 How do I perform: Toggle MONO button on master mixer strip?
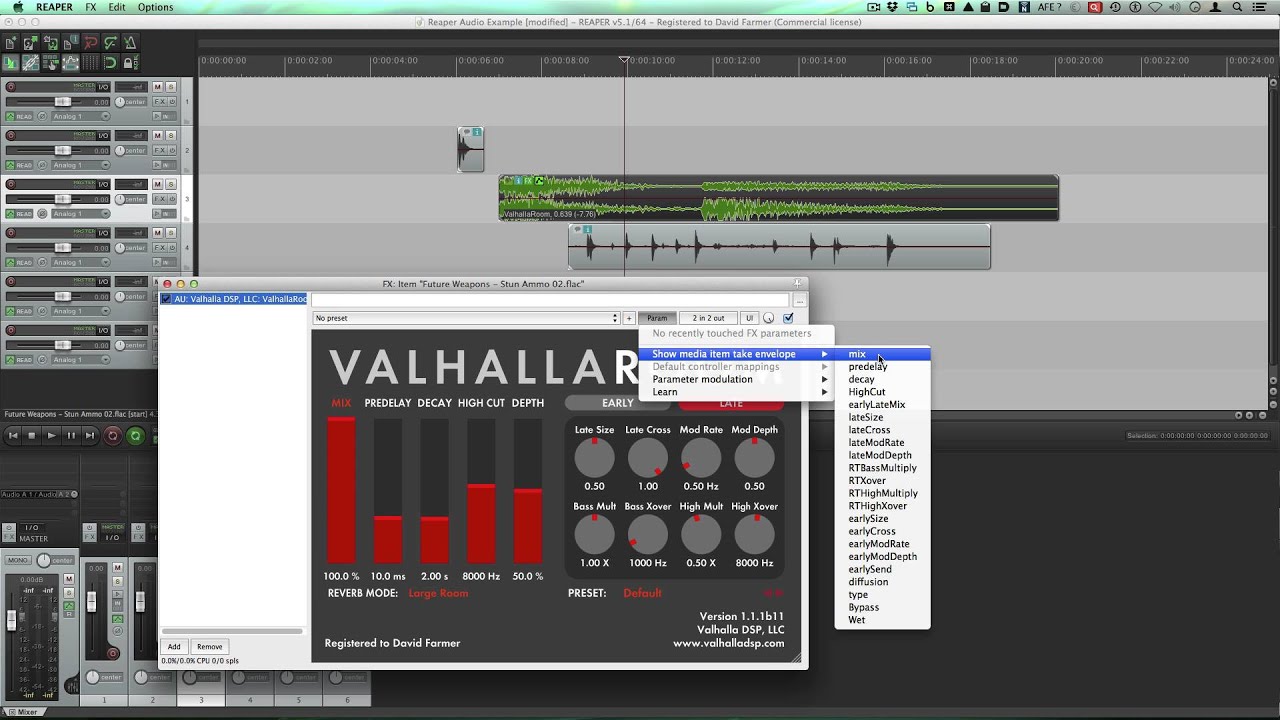(18, 560)
